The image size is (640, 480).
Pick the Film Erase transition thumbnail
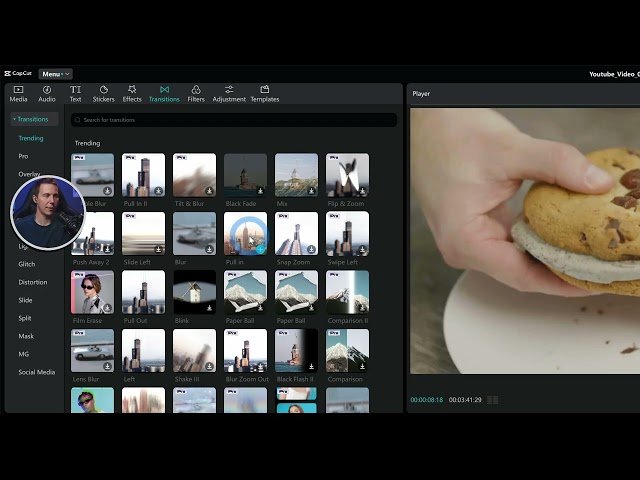[92, 292]
